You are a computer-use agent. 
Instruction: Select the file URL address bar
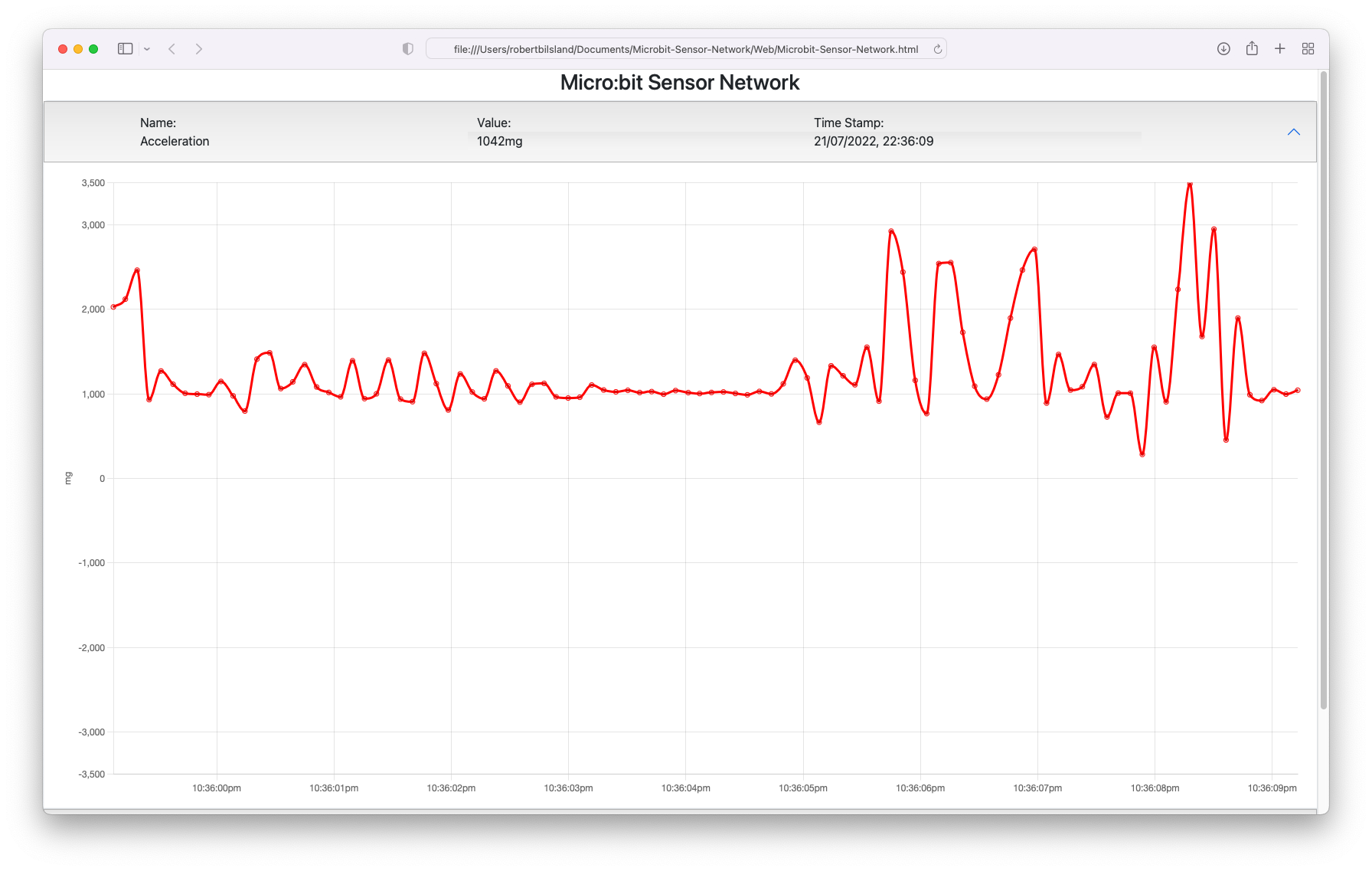tap(686, 49)
